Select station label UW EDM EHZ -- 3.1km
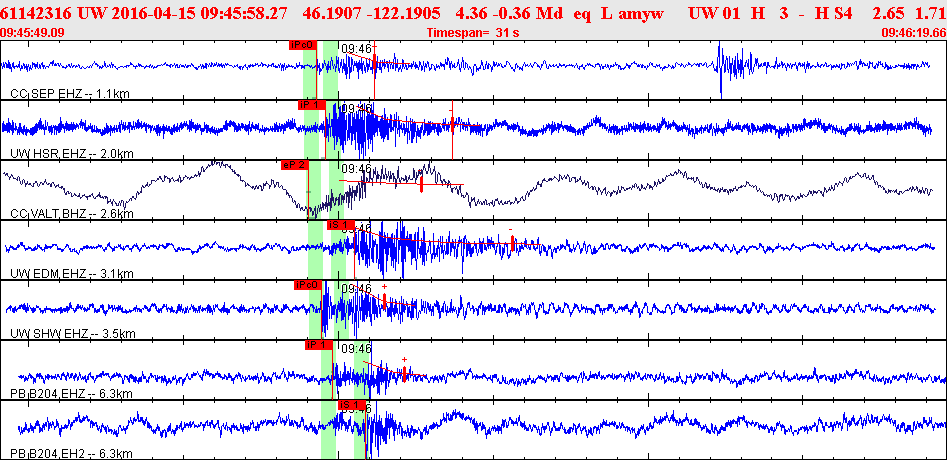947x460 pixels. pyautogui.click(x=72, y=273)
